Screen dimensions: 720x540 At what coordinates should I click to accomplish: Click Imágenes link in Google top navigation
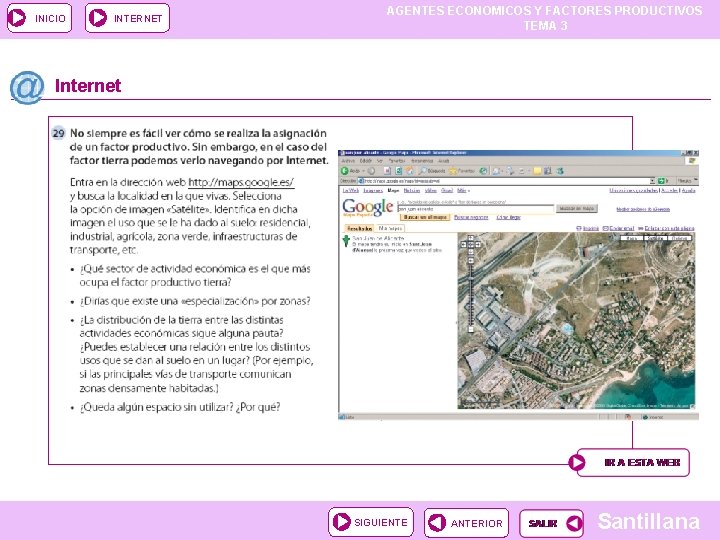tap(373, 191)
